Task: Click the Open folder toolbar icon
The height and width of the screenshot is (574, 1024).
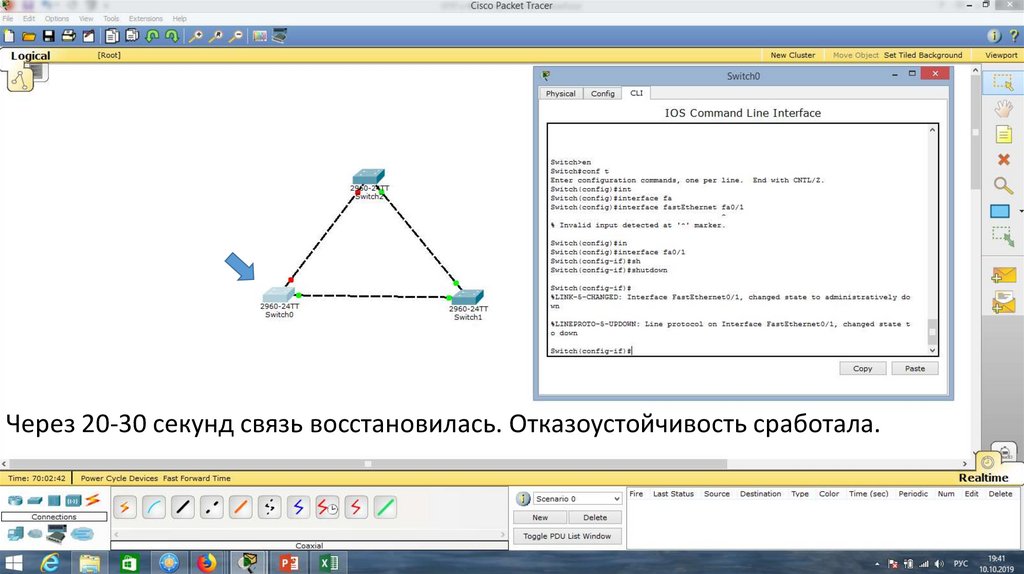Action: click(29, 36)
